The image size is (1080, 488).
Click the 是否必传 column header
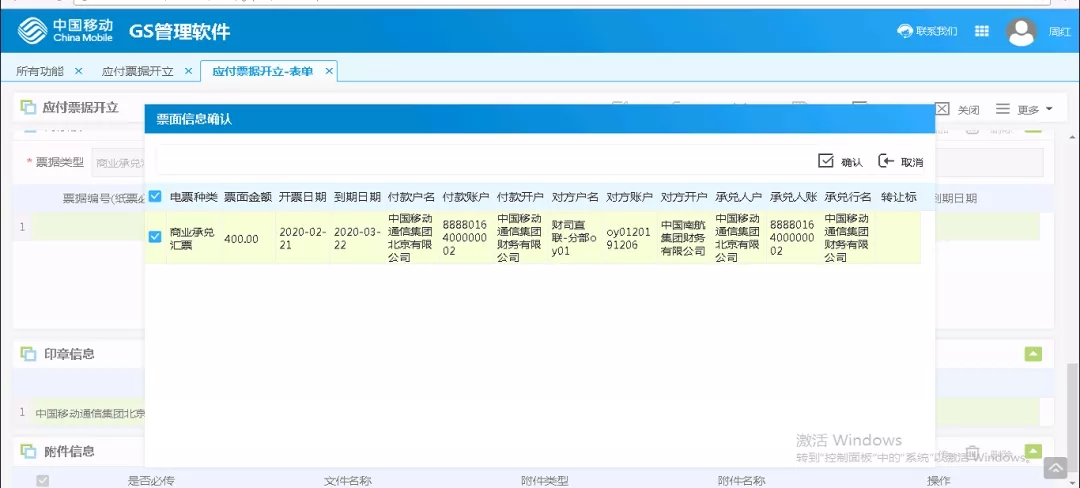pos(151,480)
